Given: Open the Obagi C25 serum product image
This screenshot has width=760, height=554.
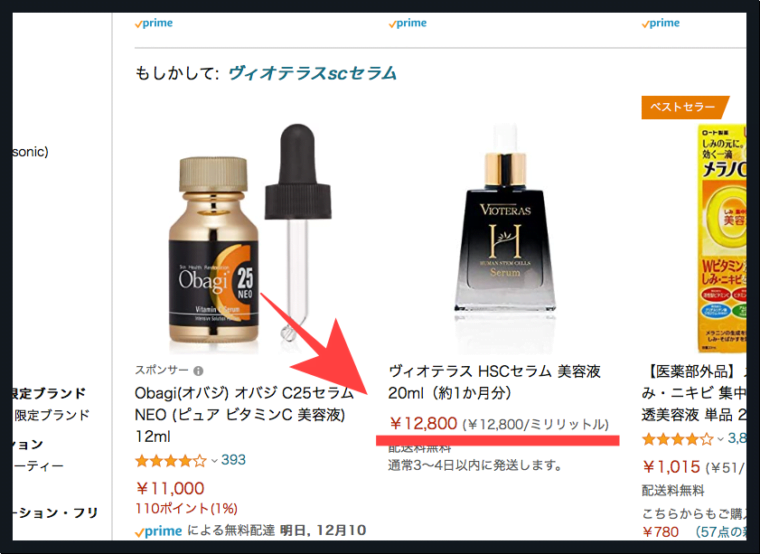Looking at the screenshot, I should [x=250, y=238].
